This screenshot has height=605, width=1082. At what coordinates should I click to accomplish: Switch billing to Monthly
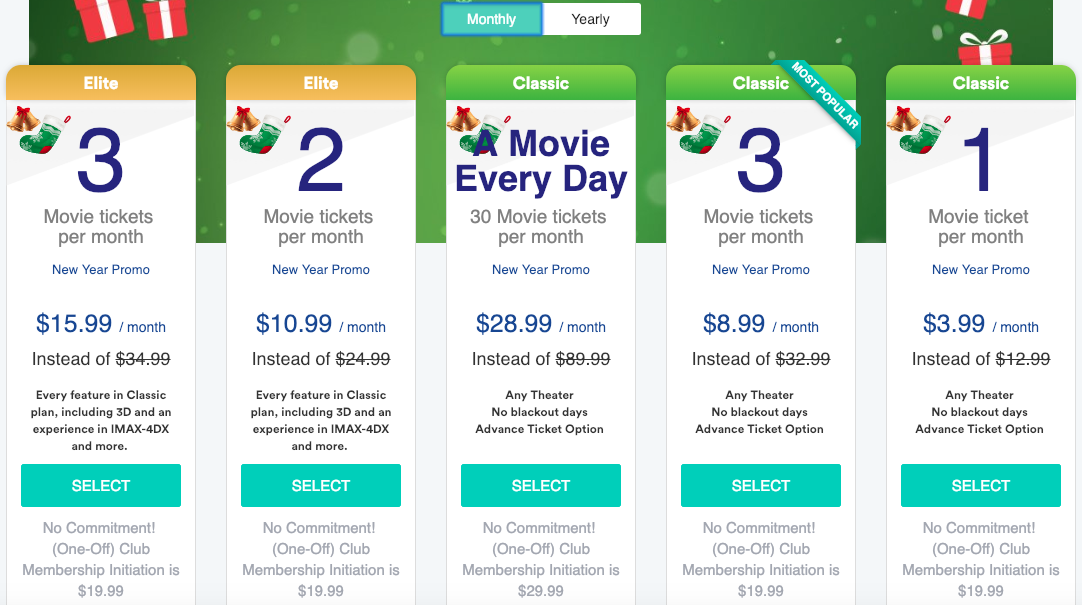coord(491,19)
